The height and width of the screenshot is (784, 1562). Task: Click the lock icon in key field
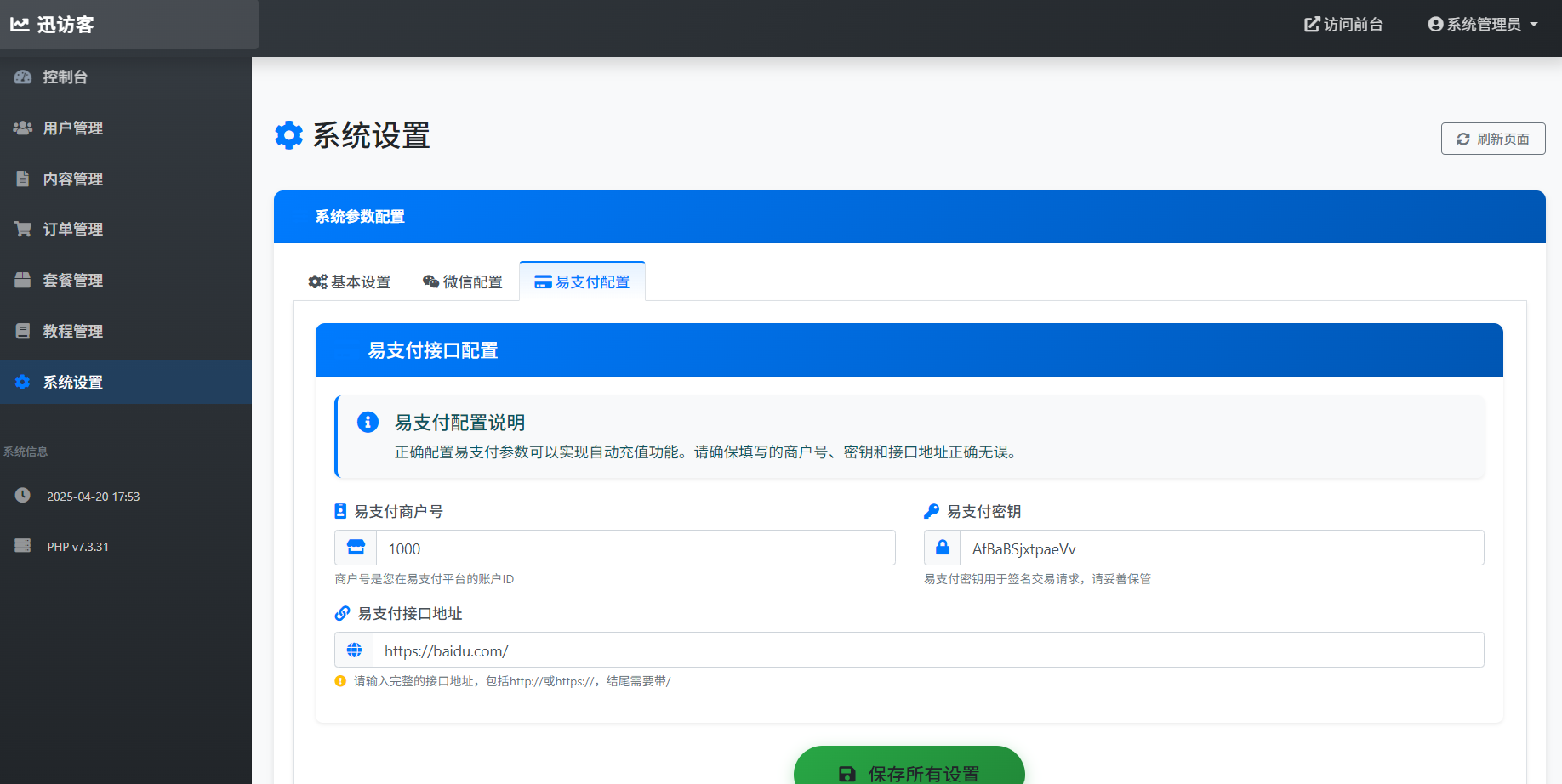[943, 548]
